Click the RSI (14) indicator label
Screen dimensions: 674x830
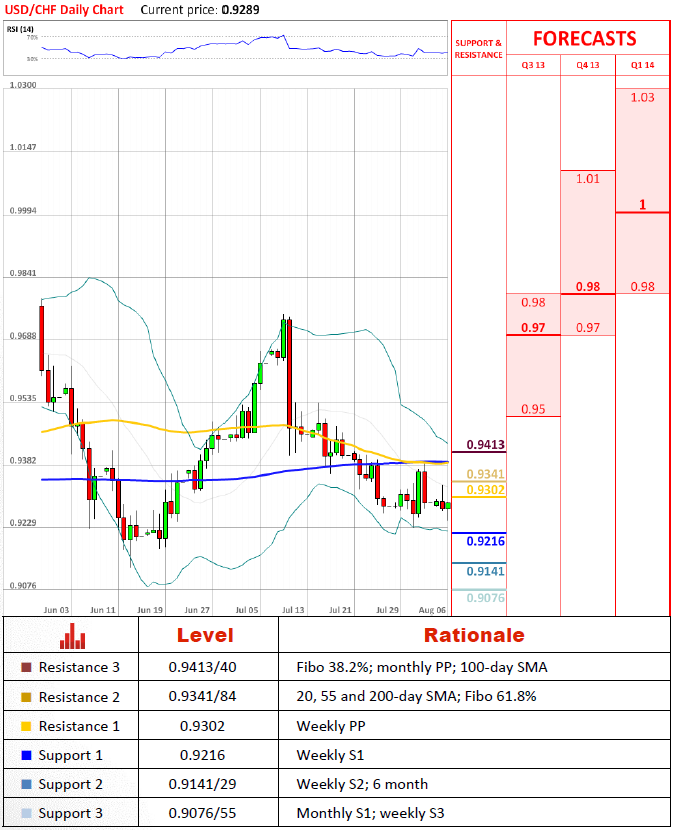pyautogui.click(x=20, y=29)
